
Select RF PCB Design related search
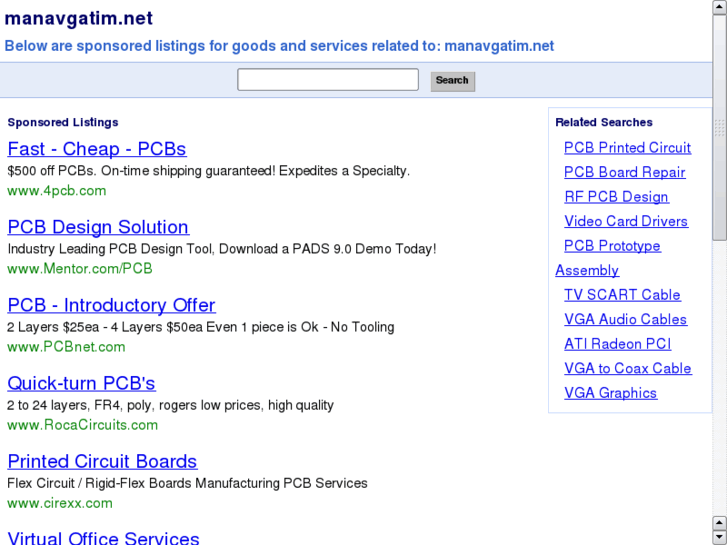point(616,197)
